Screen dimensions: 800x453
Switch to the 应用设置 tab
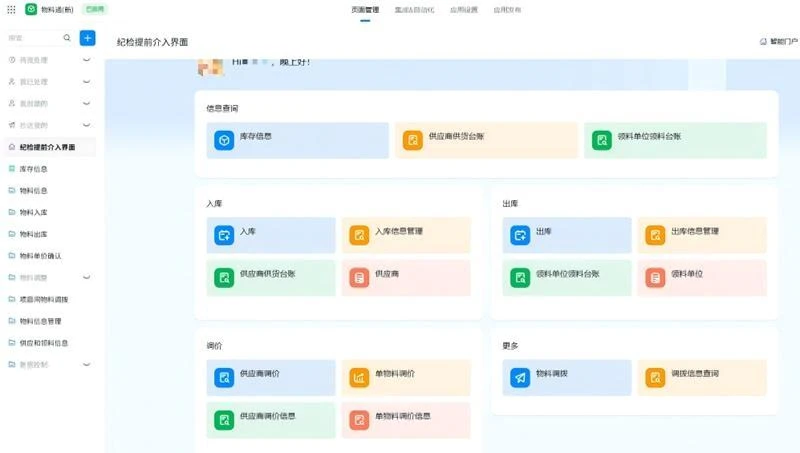(x=464, y=9)
